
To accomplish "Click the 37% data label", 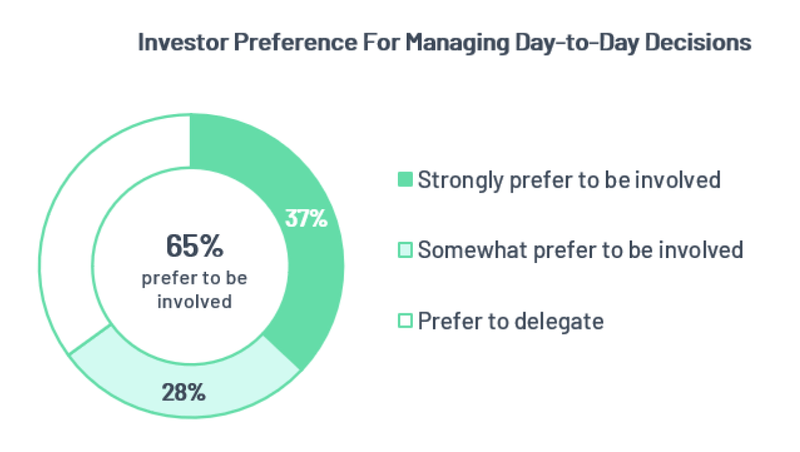I will pyautogui.click(x=306, y=218).
